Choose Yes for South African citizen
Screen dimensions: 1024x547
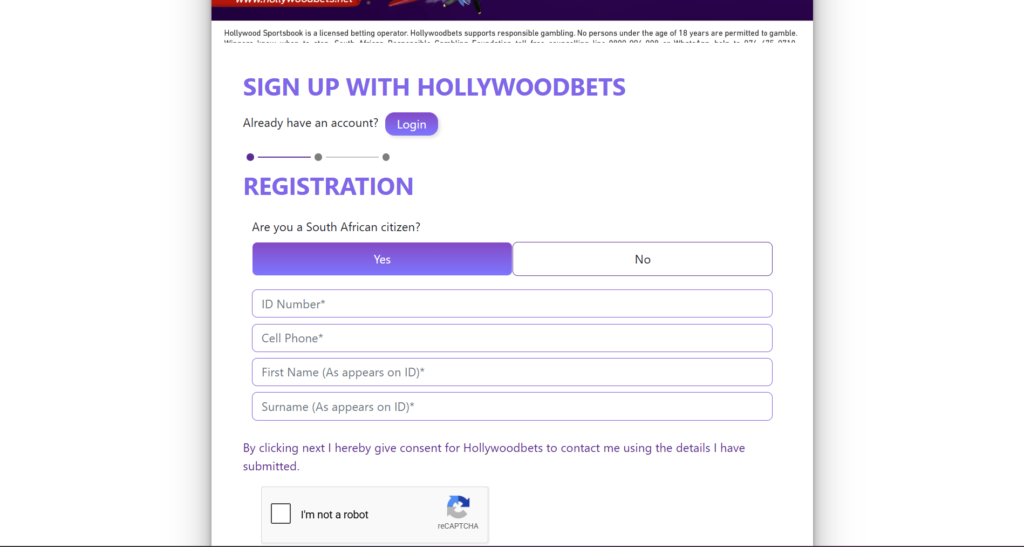pos(382,259)
